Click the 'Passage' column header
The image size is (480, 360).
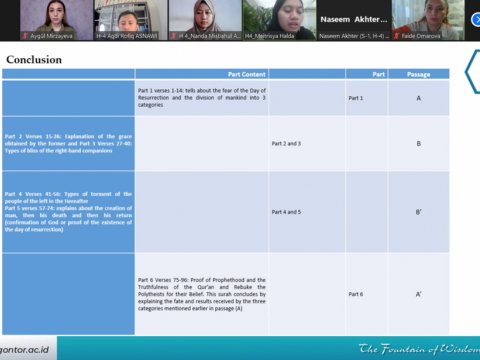419,74
